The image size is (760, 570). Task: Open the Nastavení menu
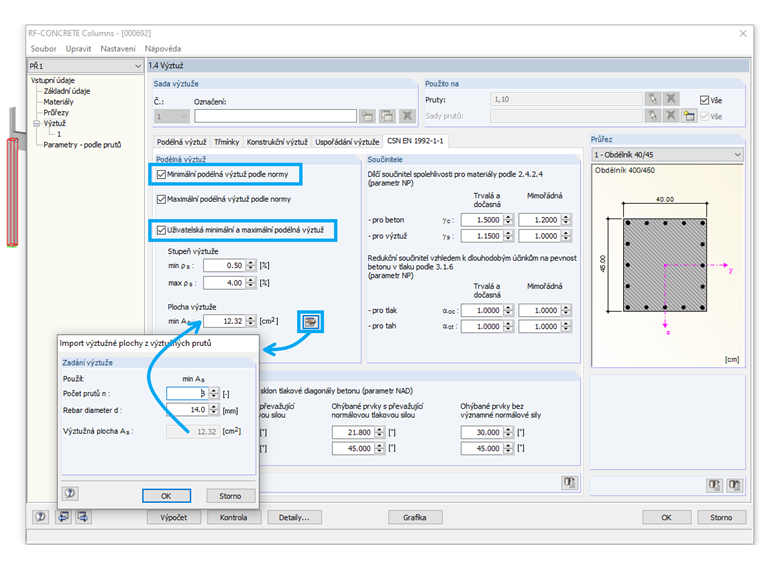[x=118, y=48]
